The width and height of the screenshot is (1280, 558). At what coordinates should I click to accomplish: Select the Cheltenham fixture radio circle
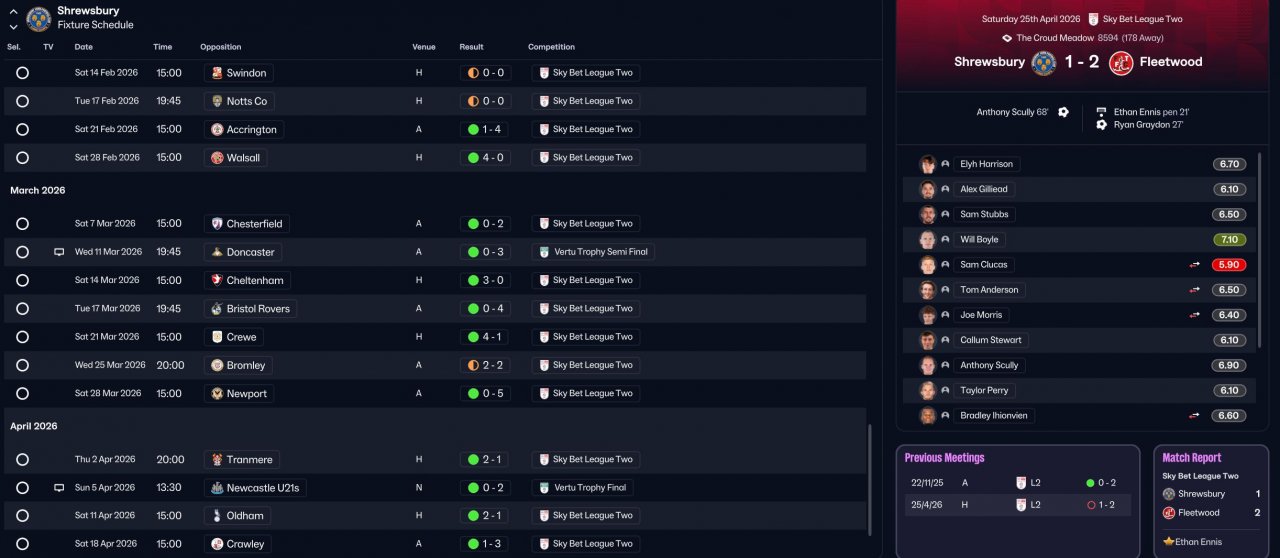(x=22, y=280)
